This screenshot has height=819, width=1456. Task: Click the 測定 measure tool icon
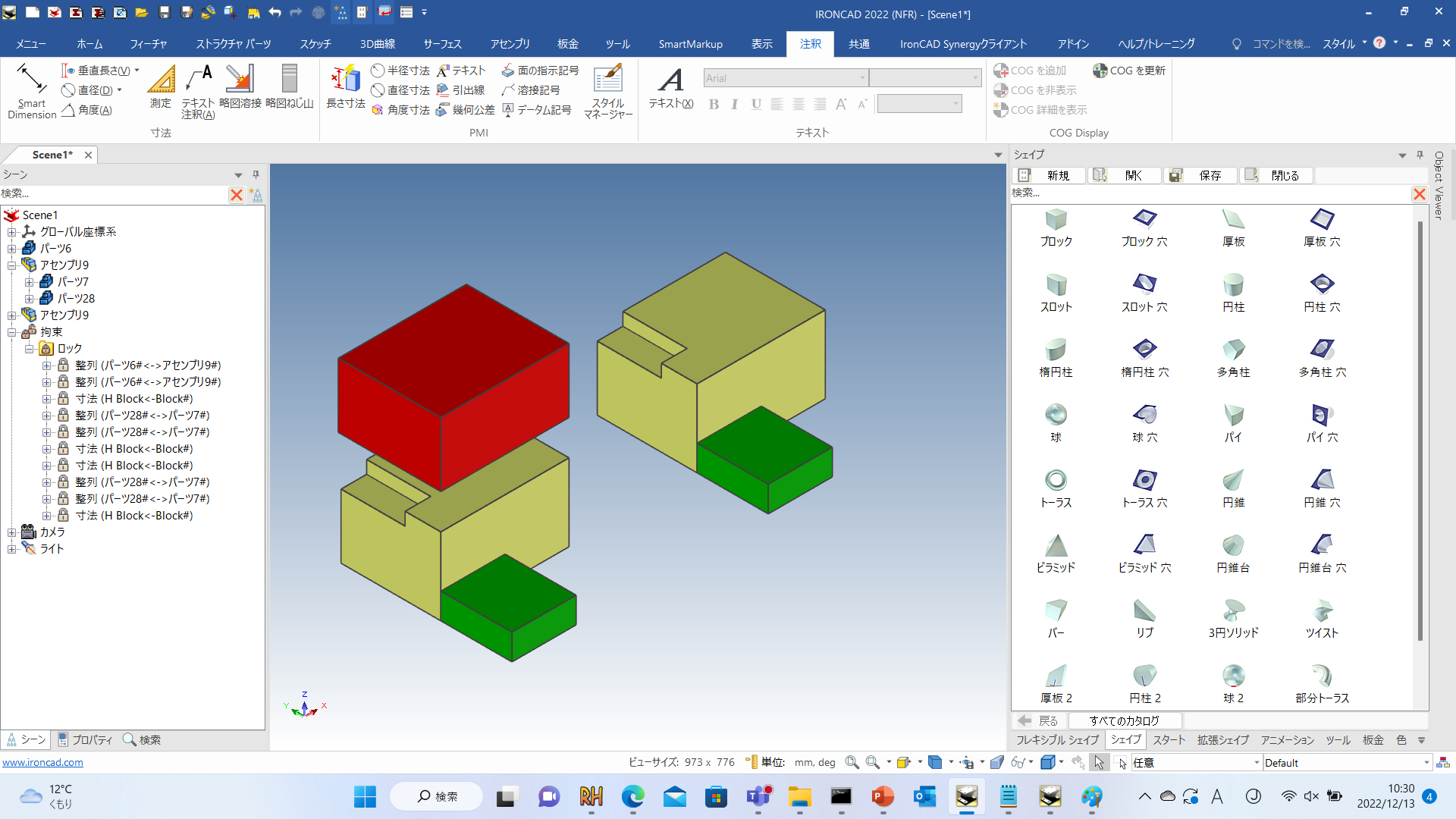[161, 87]
